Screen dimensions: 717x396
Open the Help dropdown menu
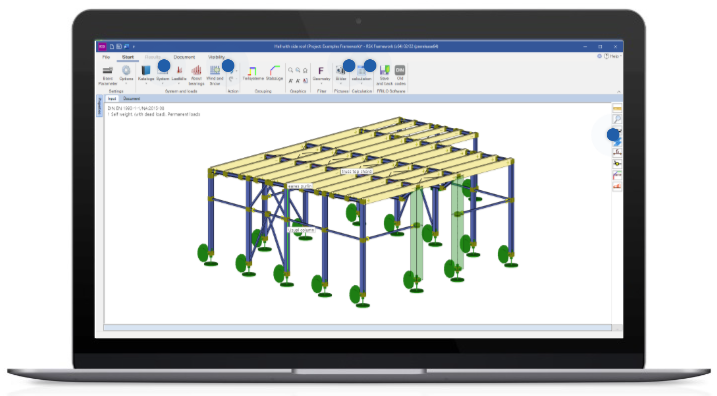(x=613, y=56)
